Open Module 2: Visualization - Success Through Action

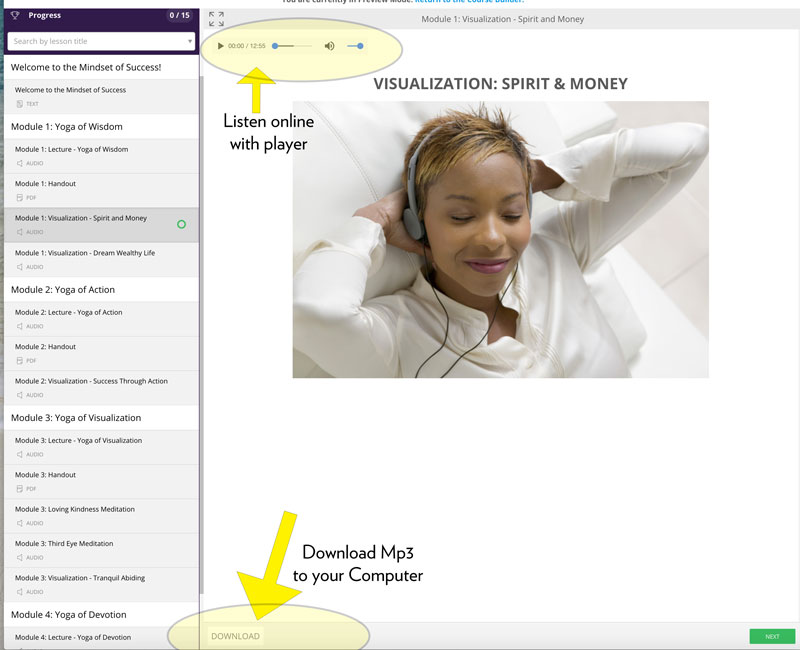[101, 388]
